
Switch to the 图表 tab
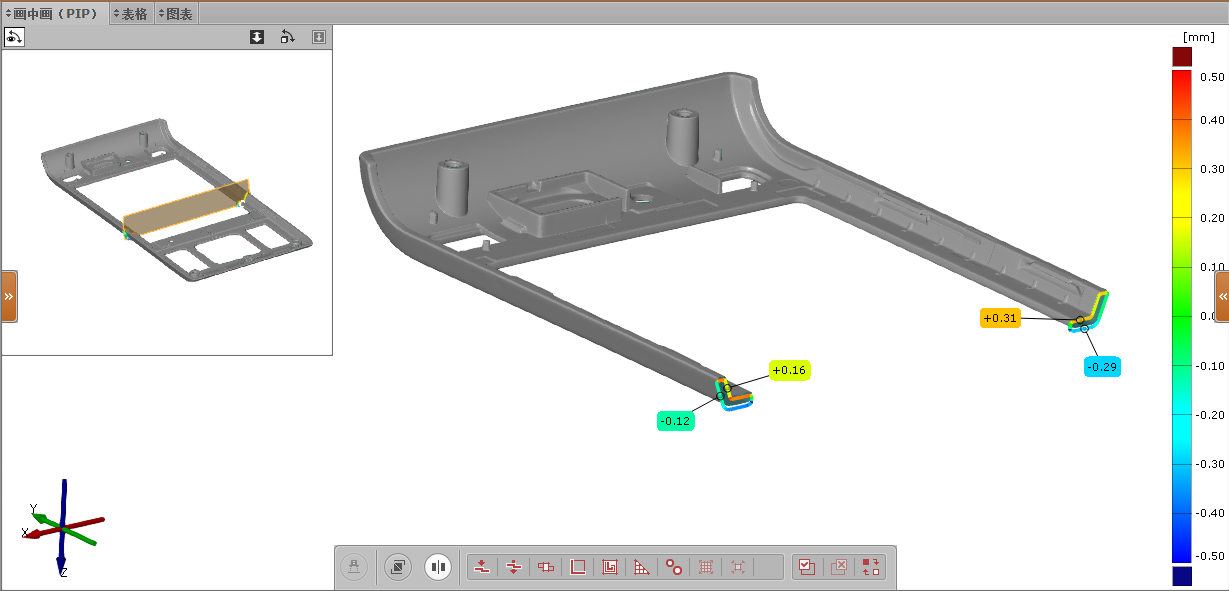(x=177, y=13)
